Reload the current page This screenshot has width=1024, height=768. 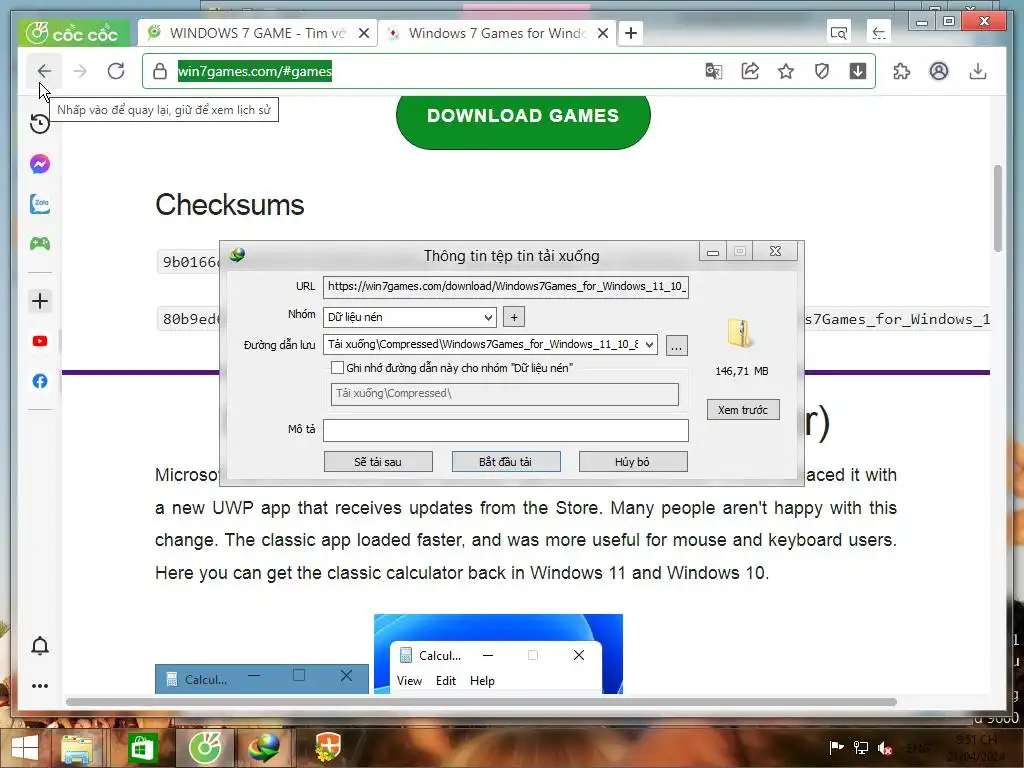click(x=116, y=71)
